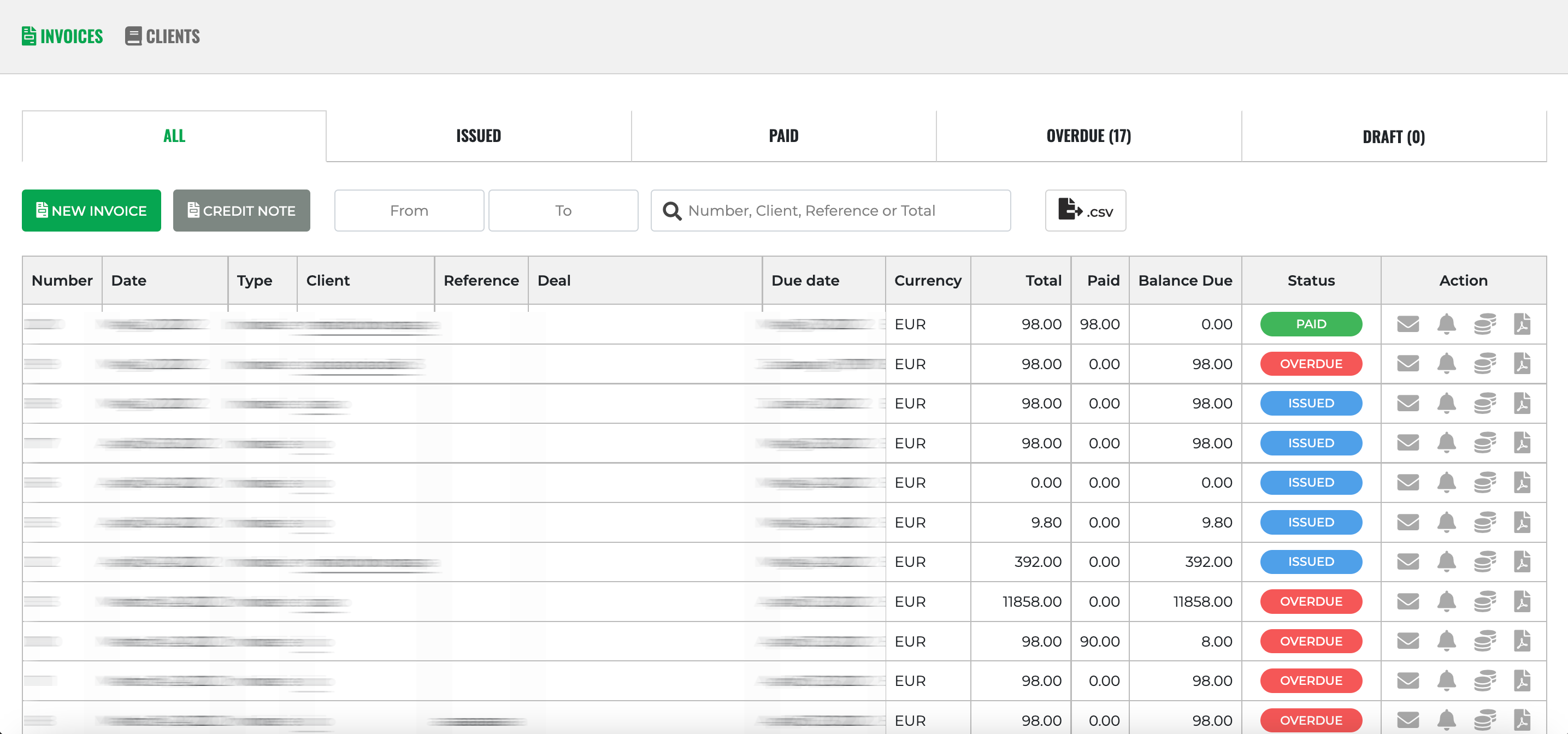Image resolution: width=1568 pixels, height=734 pixels.
Task: Email the first PAID invoice via envelope icon
Action: pos(1408,324)
